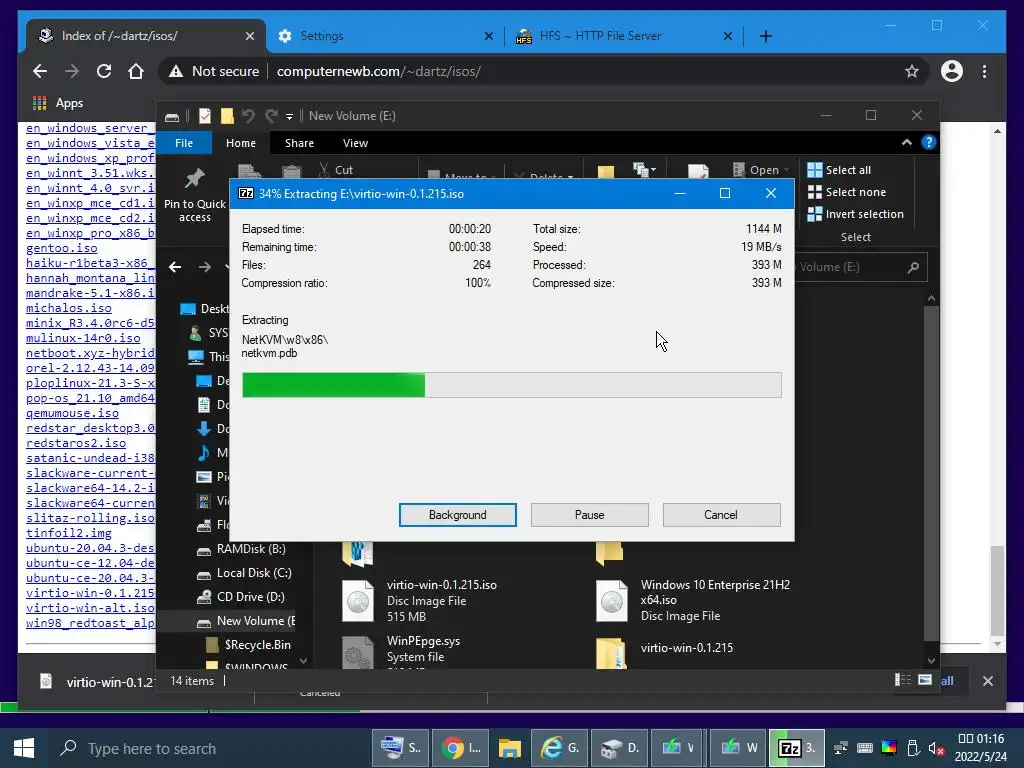Viewport: 1024px width, 768px height.
Task: Switch to the View ribbon tab
Action: (355, 142)
